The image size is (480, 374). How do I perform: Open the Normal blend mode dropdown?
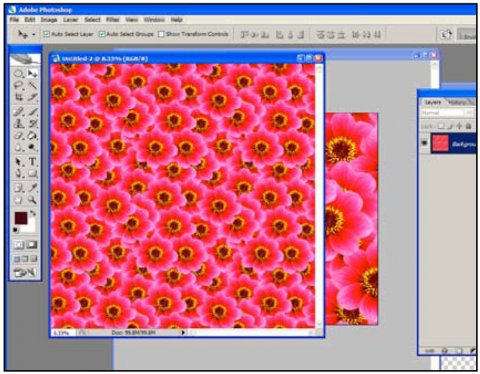(x=446, y=113)
